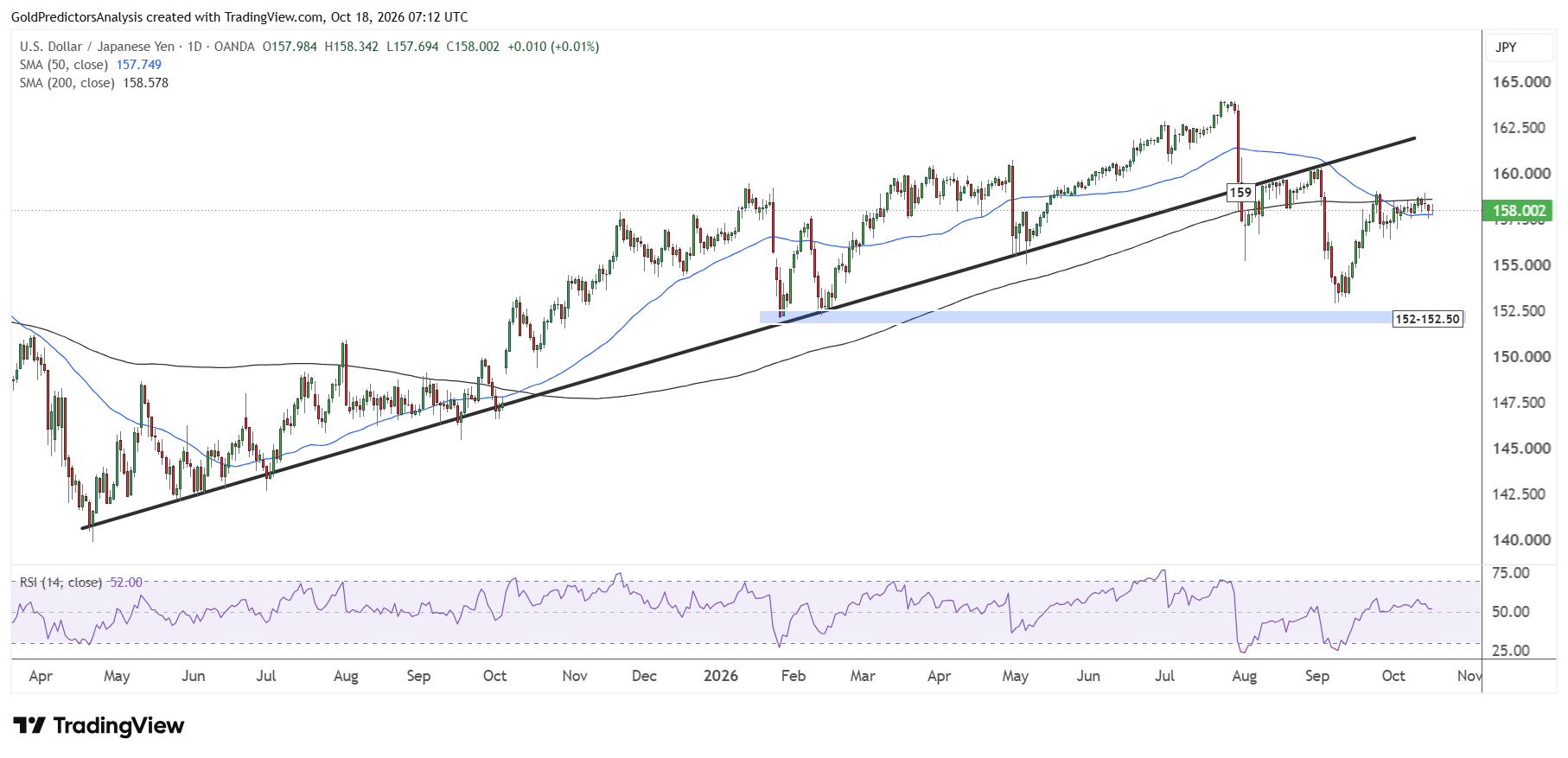Click the 152-152.50 support zone label
This screenshot has width=1568, height=758.
point(1427,319)
